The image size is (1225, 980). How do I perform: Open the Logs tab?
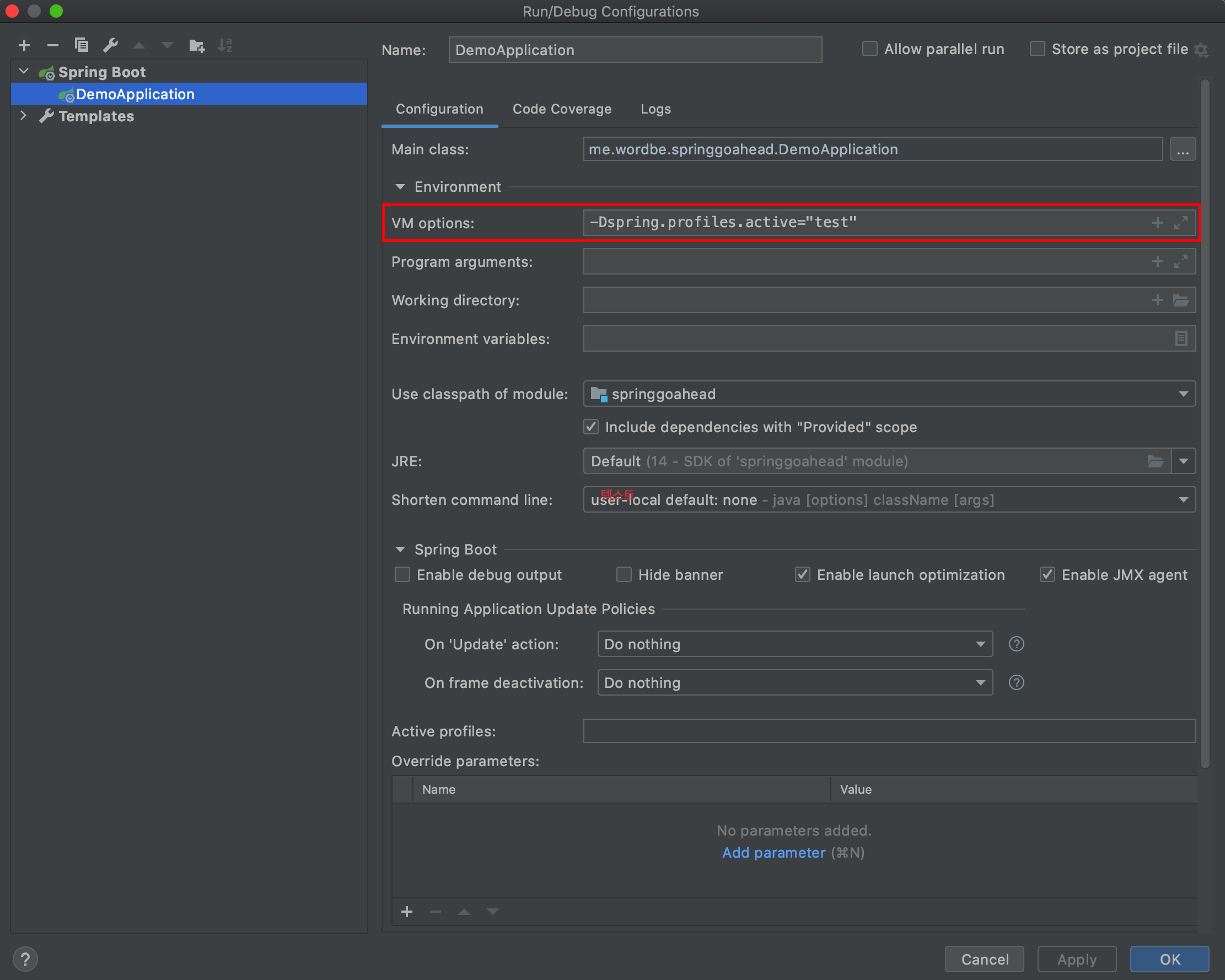(x=655, y=109)
